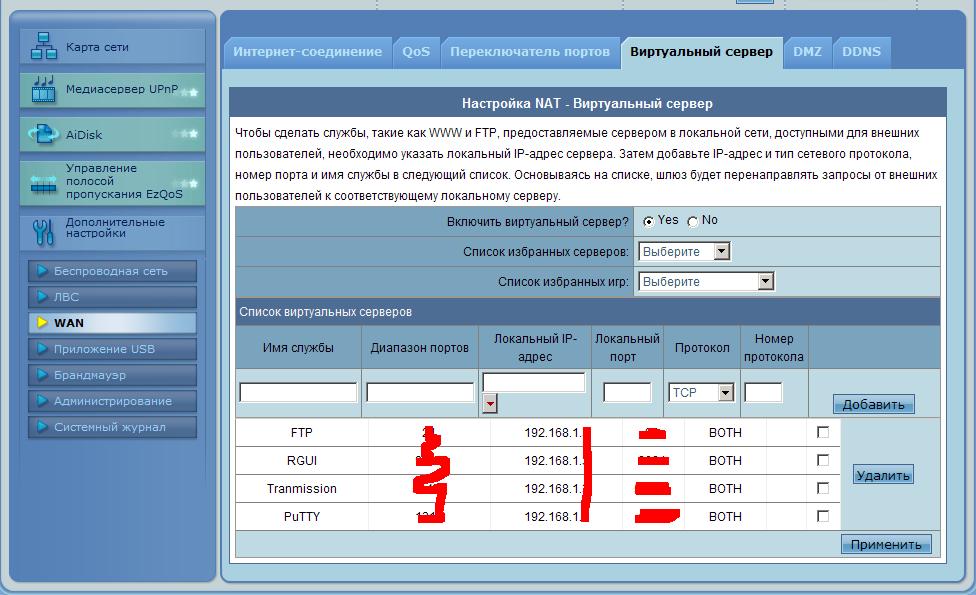
Task: Click the UPnP media server icon
Action: [44, 90]
